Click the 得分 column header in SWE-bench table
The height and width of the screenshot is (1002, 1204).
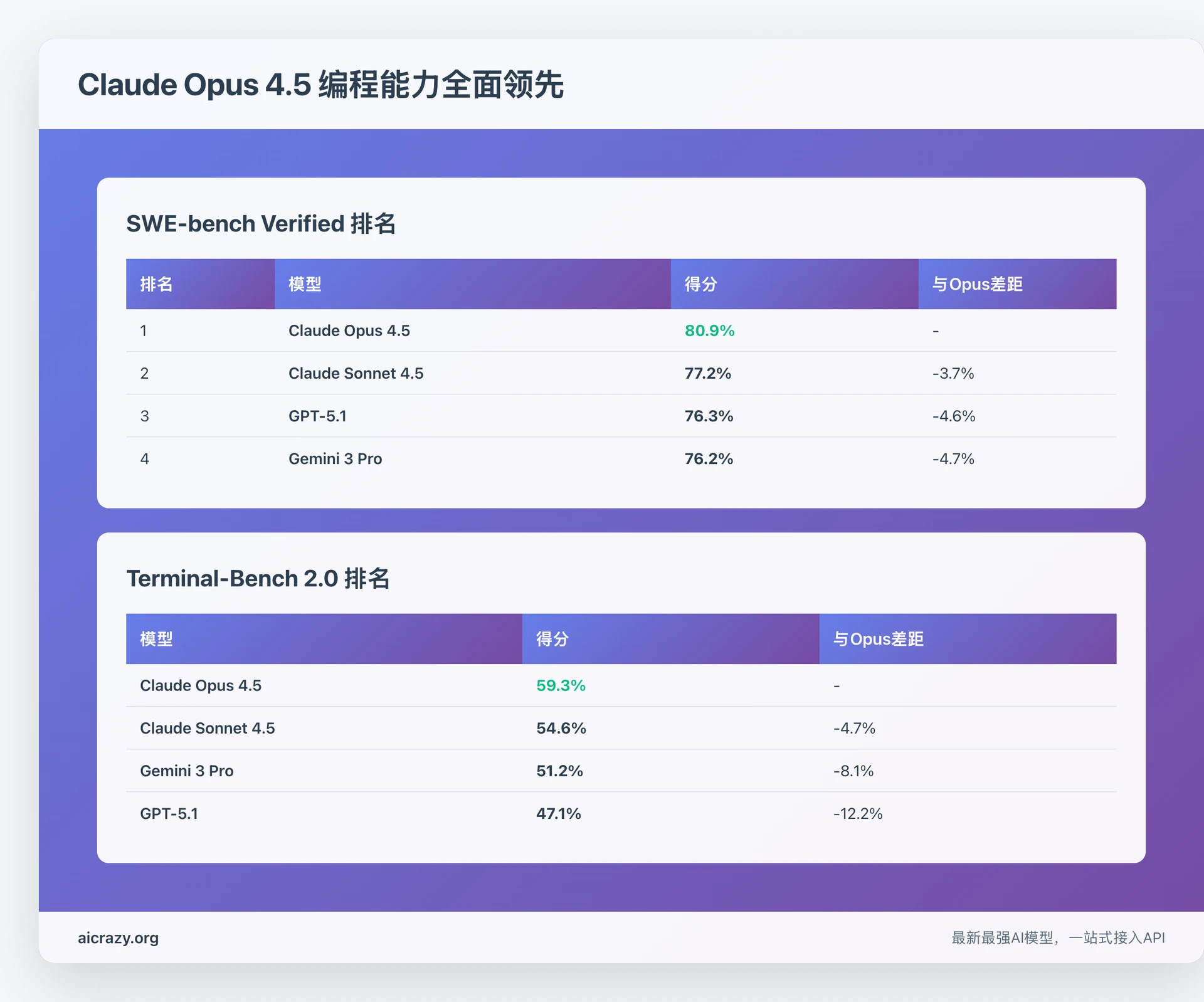pyautogui.click(x=700, y=284)
